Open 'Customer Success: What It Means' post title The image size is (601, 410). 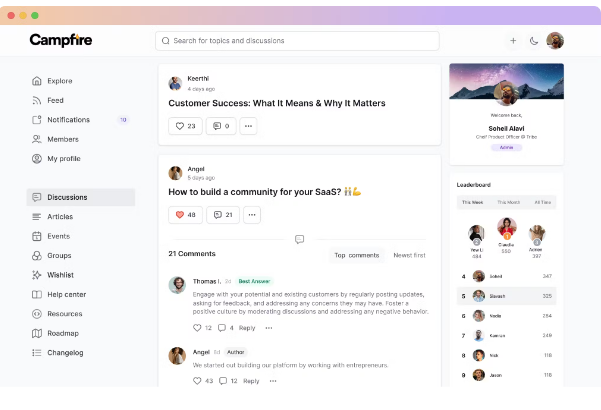tap(277, 103)
